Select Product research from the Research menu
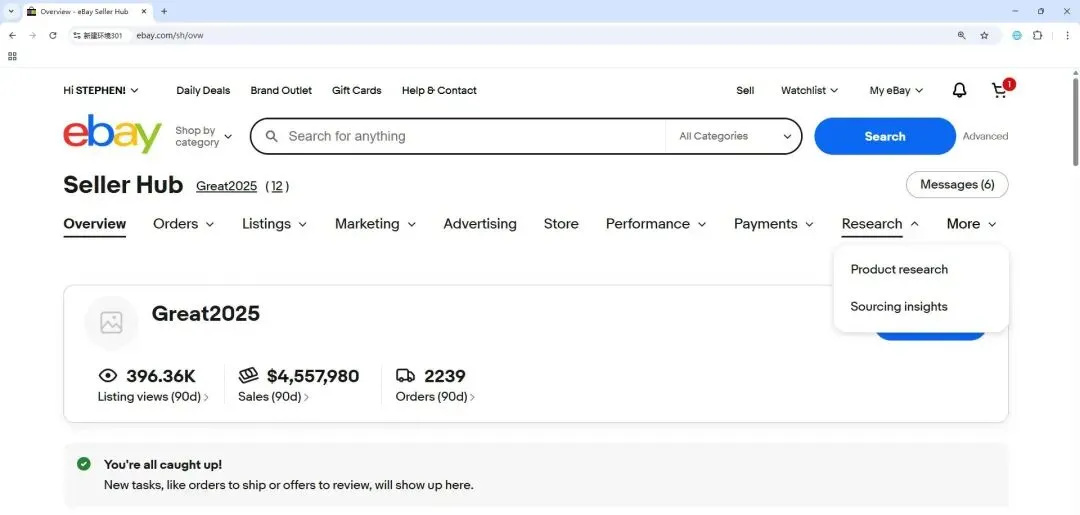 [899, 269]
